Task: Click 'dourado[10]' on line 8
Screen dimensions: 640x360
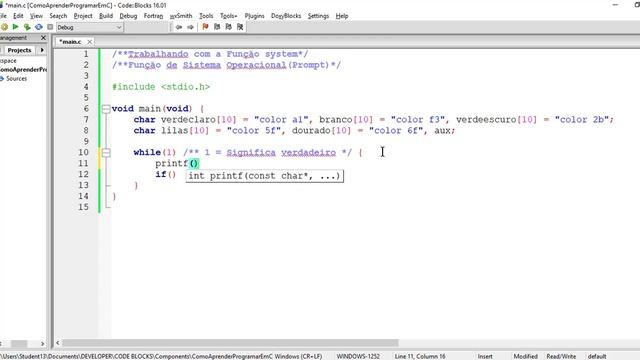Action: pos(321,131)
